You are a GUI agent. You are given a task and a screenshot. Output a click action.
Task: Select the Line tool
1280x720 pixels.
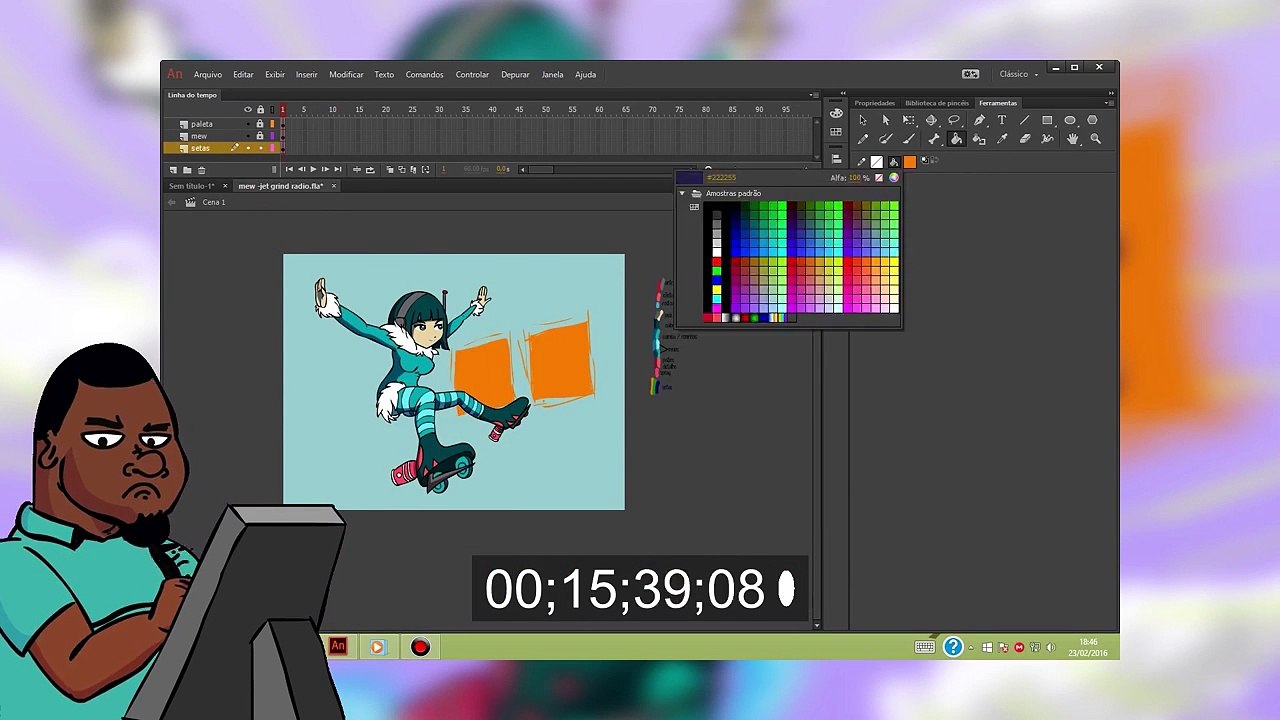point(1024,120)
